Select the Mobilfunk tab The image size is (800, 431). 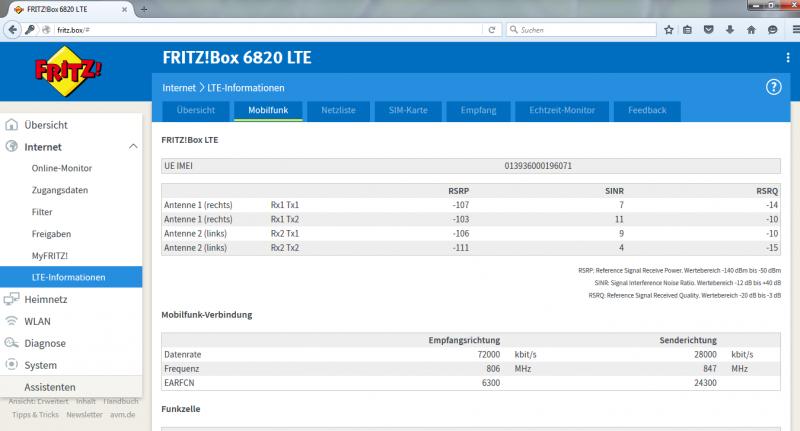[268, 111]
